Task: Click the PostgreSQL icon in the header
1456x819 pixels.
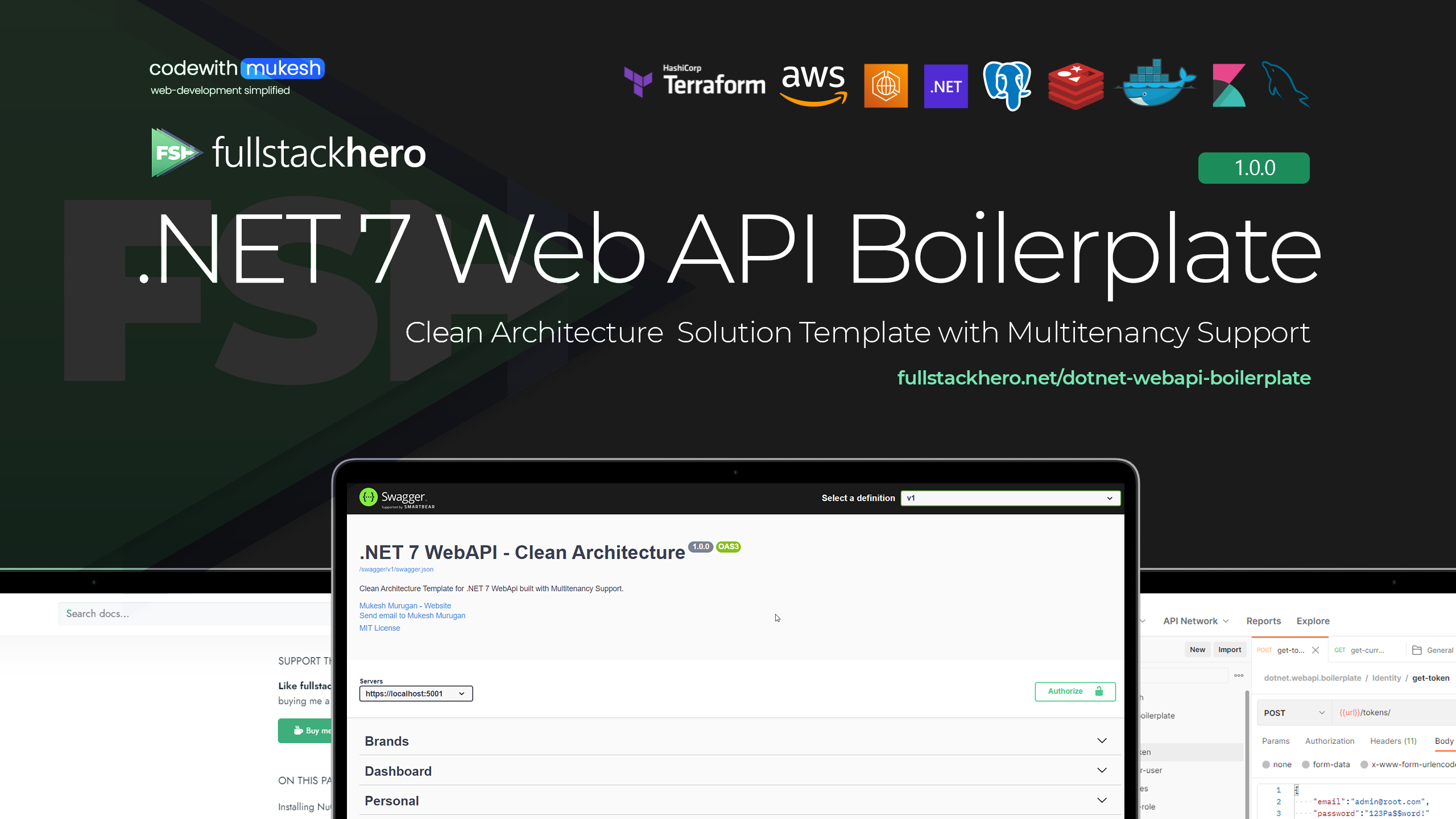Action: pos(1008,84)
